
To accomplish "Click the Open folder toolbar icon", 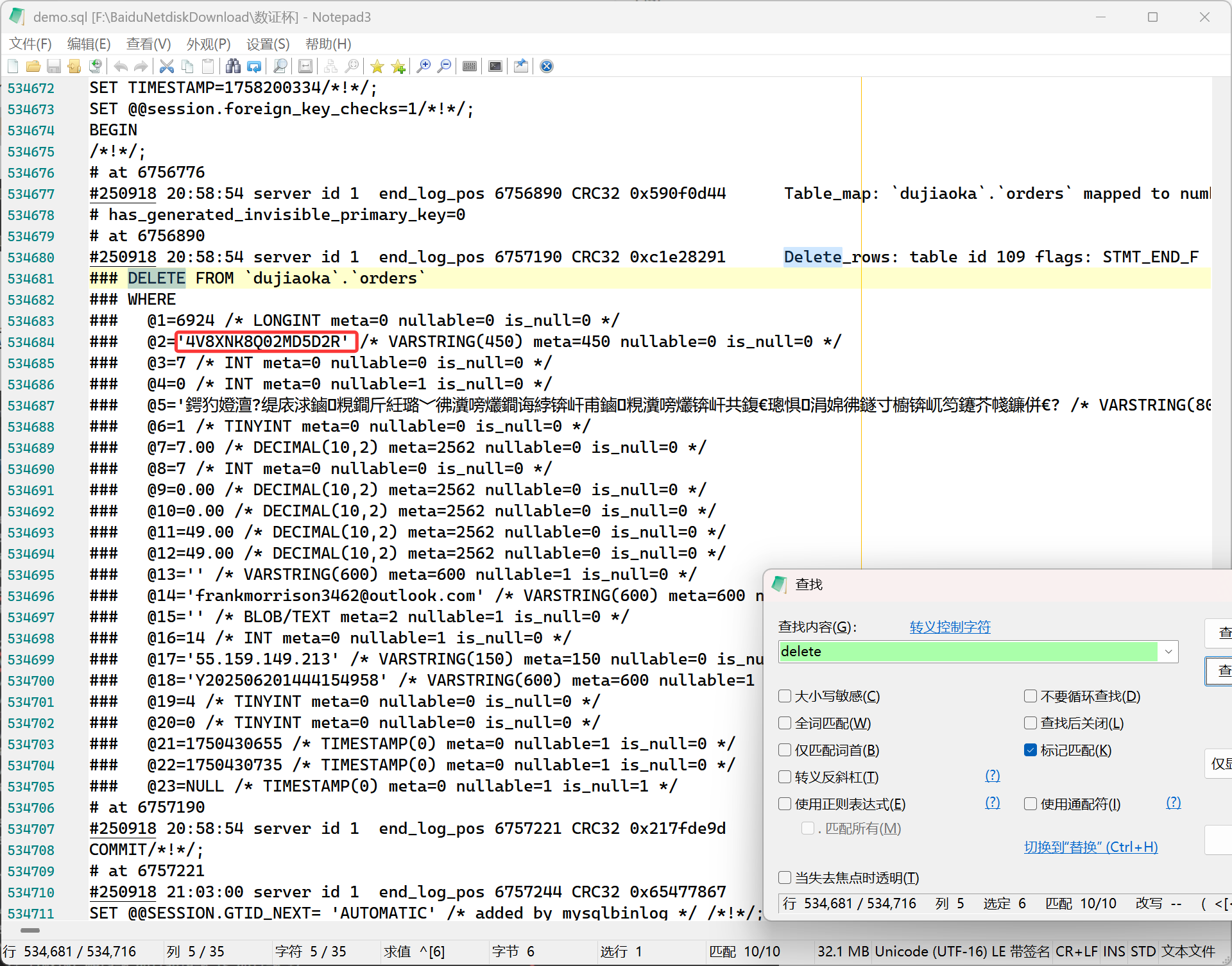I will tap(33, 66).
